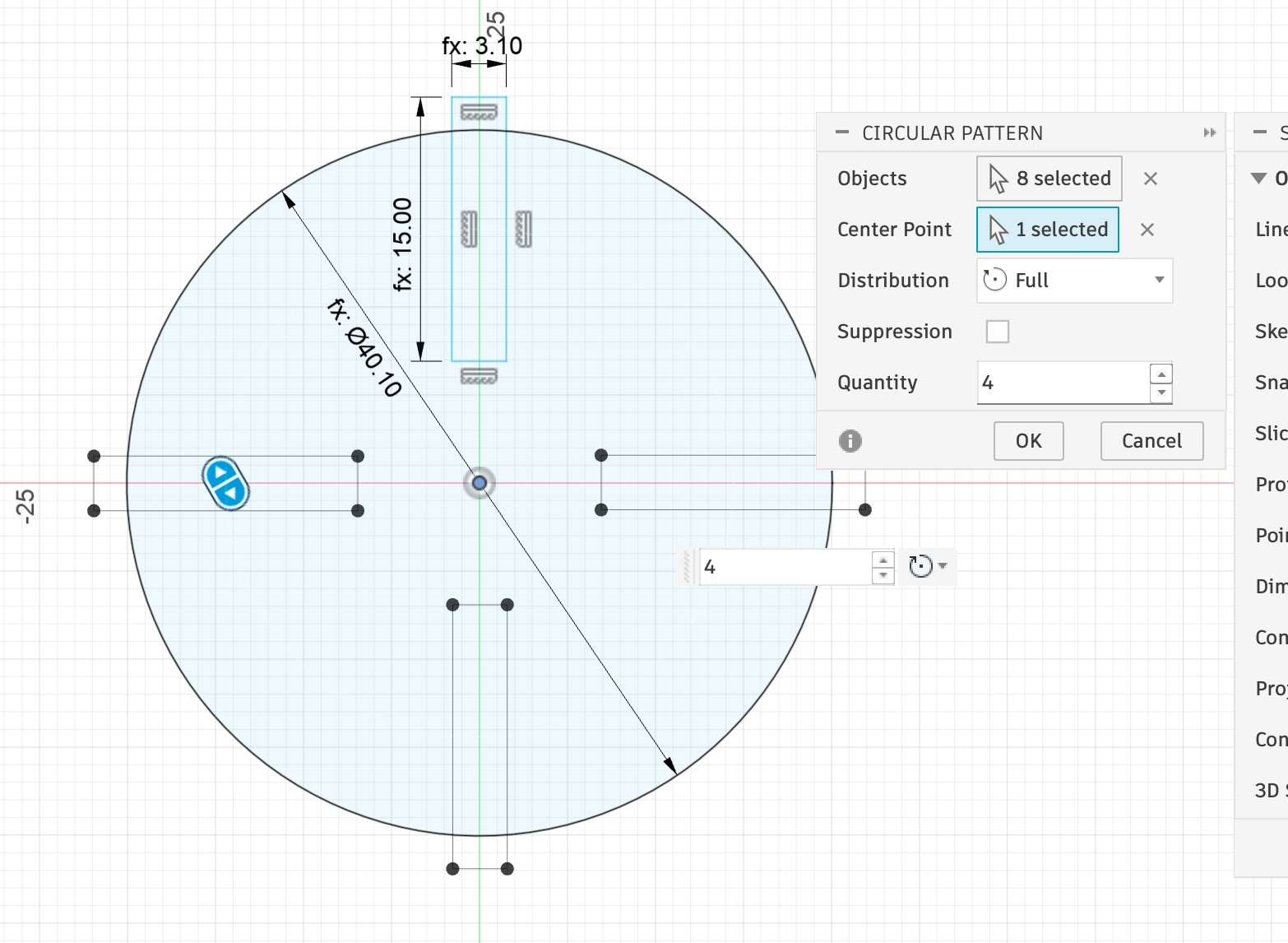Collapse the side panel options triangle

tap(1258, 179)
